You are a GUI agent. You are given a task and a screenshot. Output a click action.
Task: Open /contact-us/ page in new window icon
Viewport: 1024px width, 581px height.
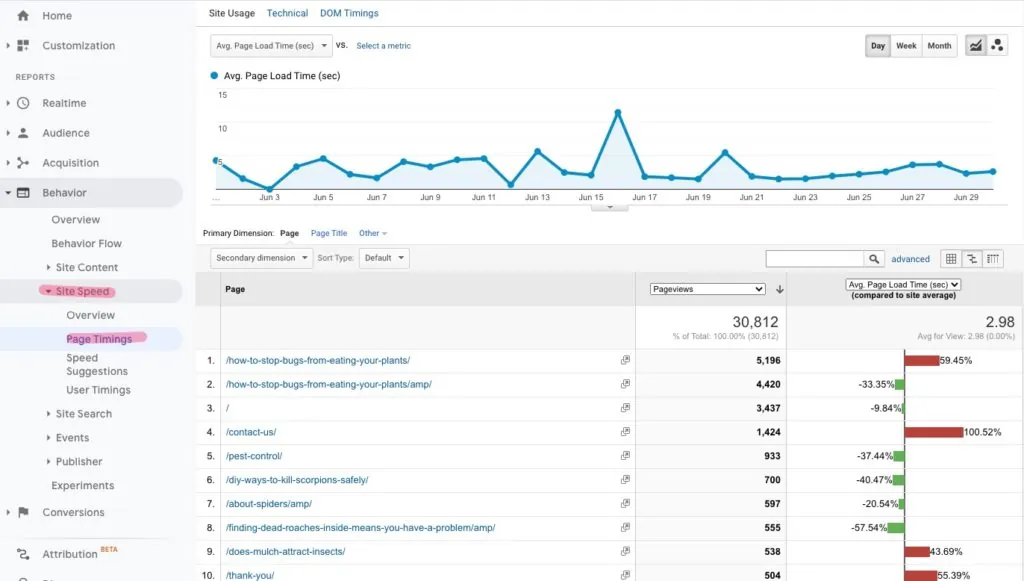[625, 432]
